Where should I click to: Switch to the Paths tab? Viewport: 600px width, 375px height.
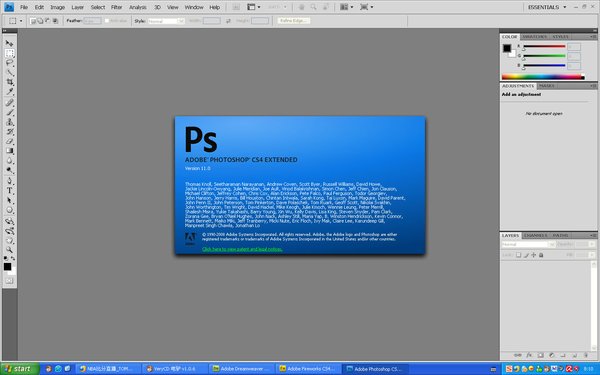[x=560, y=235]
